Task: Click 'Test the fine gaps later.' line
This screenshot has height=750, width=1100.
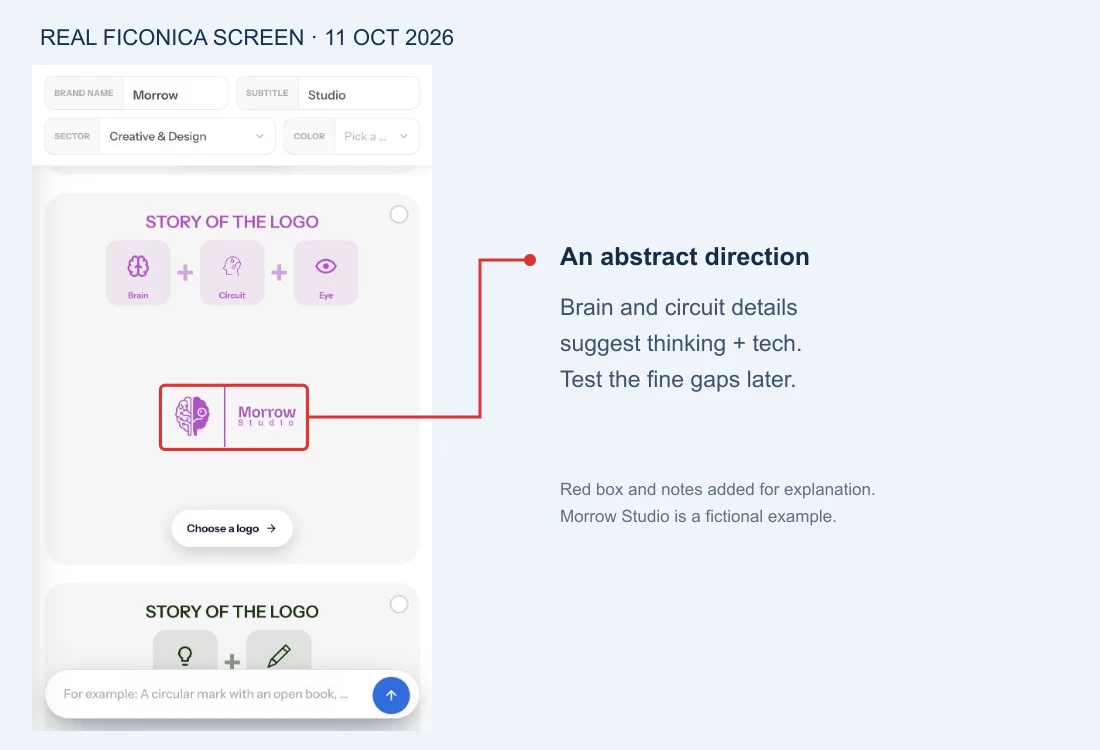Action: [678, 380]
